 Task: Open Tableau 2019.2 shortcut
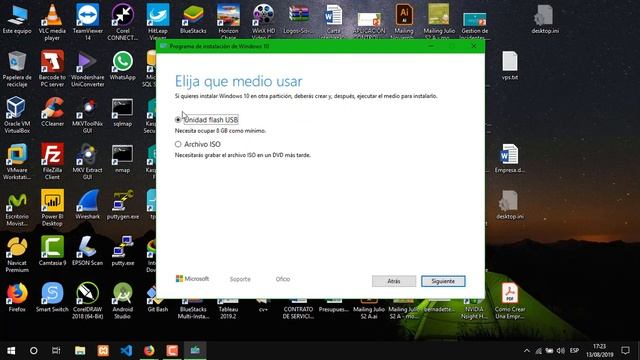[x=228, y=309]
